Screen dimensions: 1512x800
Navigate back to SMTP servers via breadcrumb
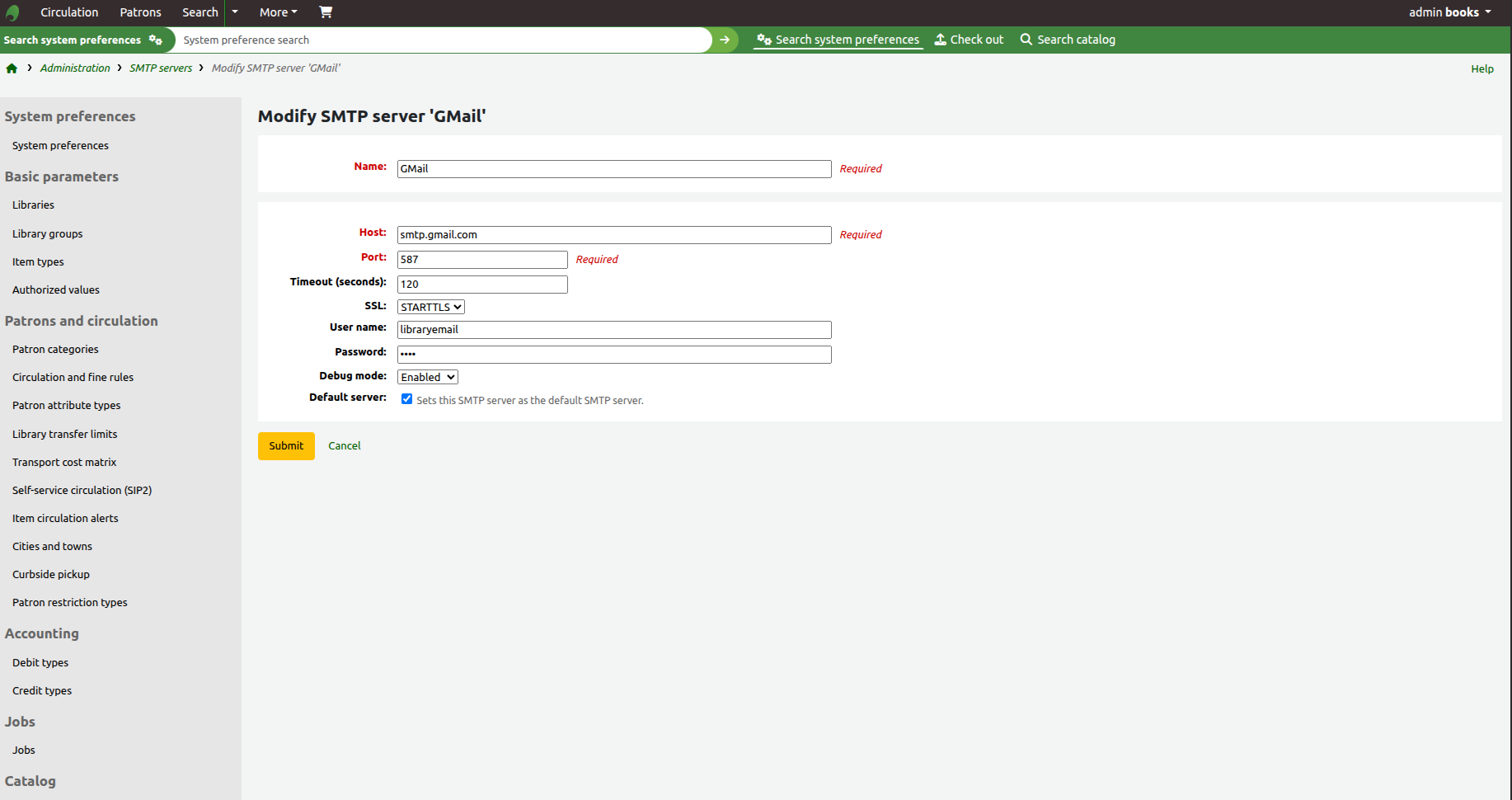(161, 68)
